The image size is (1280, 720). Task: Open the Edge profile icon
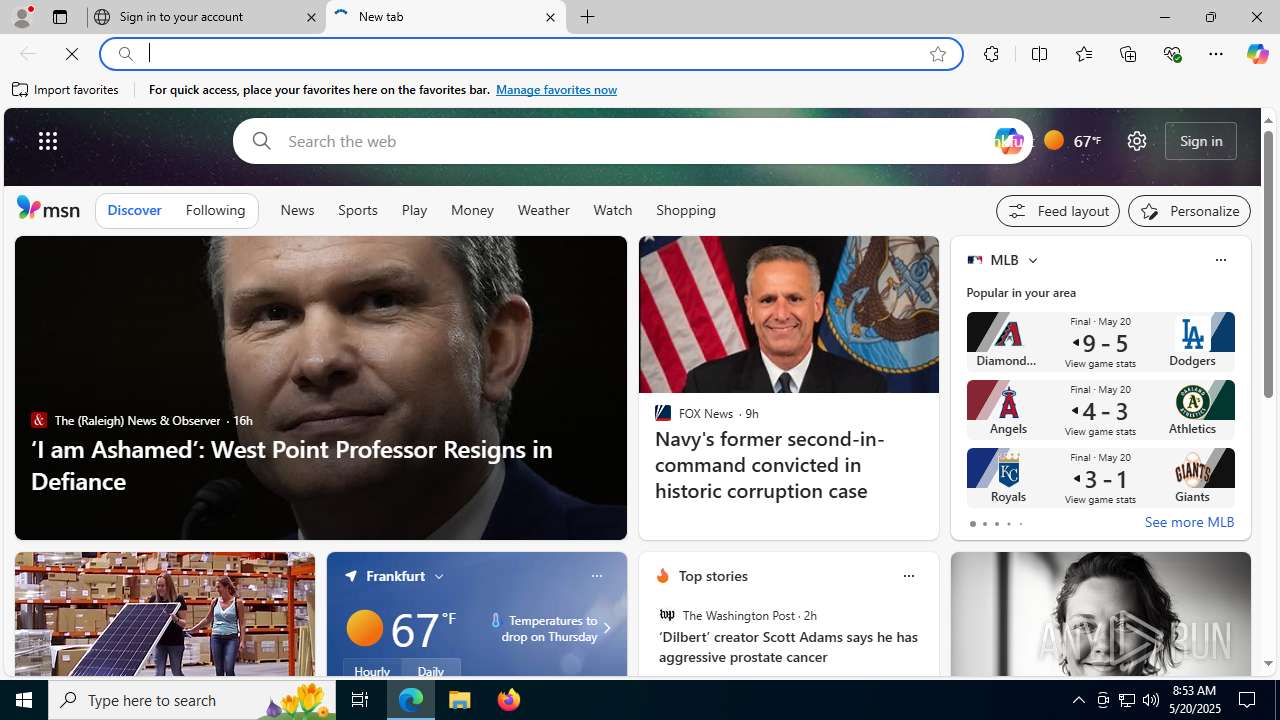pos(21,17)
